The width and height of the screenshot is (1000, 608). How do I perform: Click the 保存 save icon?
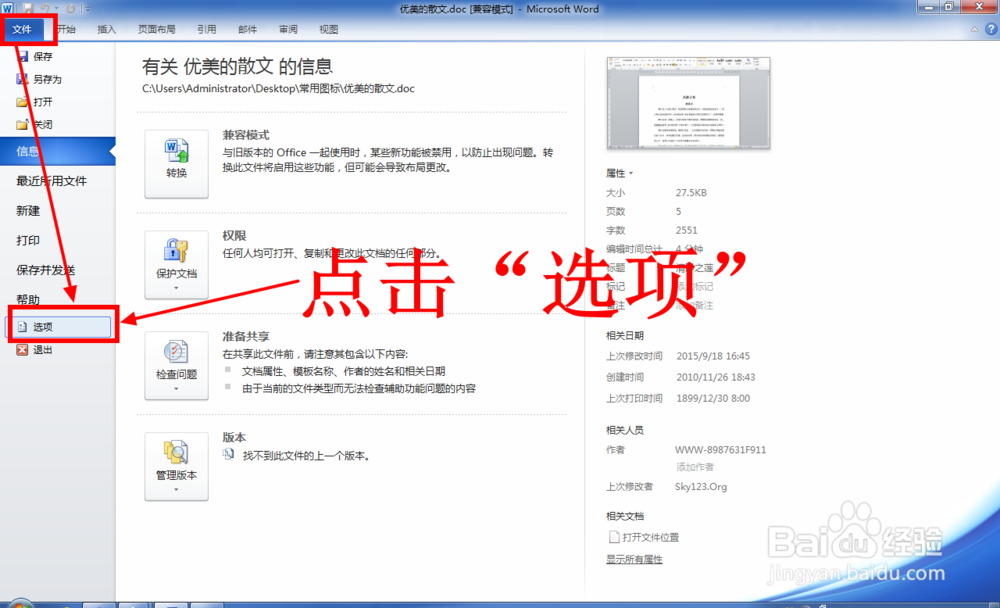22,56
